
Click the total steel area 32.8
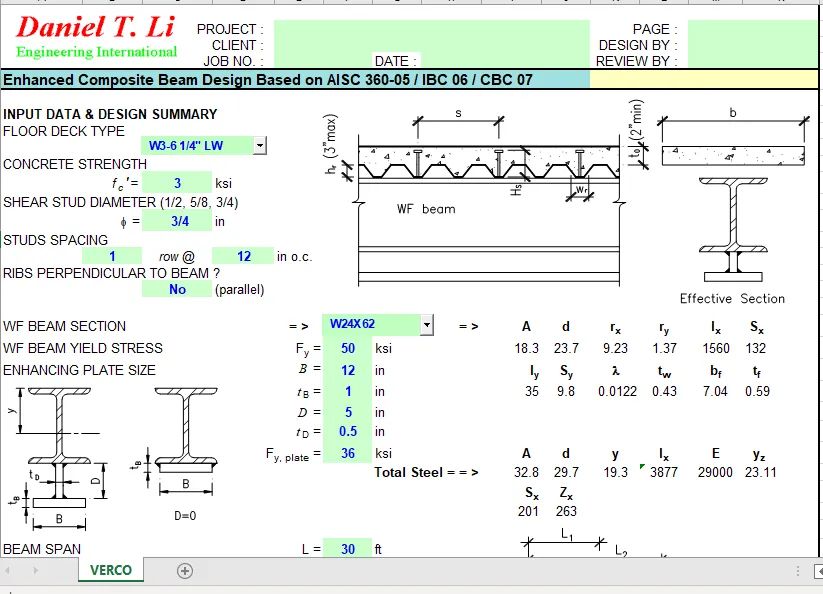tap(526, 473)
